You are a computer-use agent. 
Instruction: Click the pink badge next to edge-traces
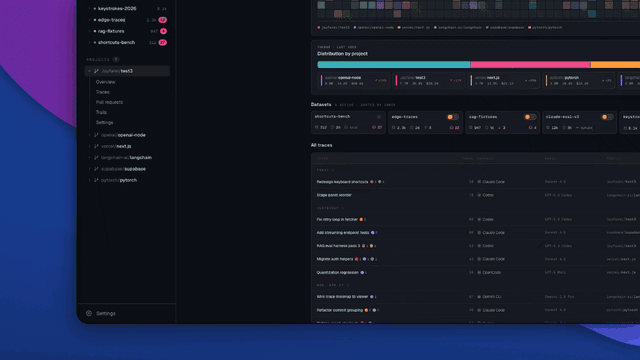point(162,20)
